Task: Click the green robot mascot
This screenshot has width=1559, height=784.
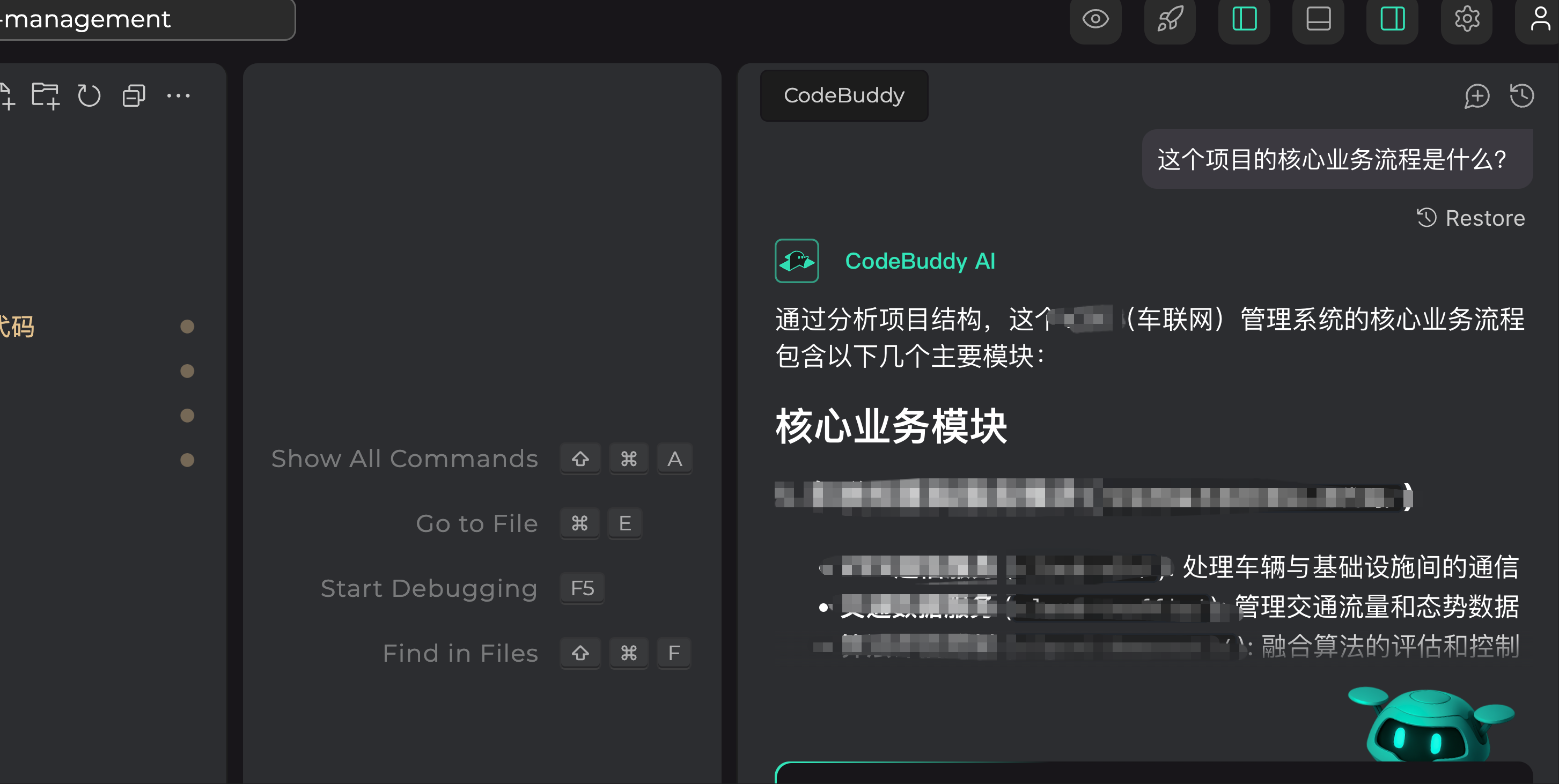Action: [x=1430, y=723]
